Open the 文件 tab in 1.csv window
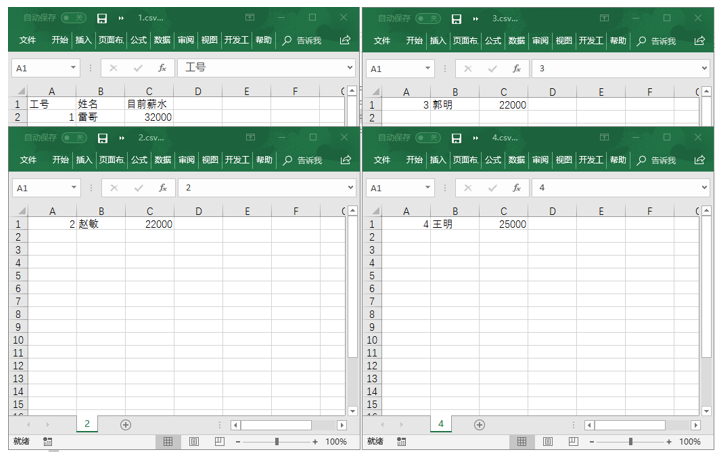This screenshot has width=725, height=456. coord(27,40)
